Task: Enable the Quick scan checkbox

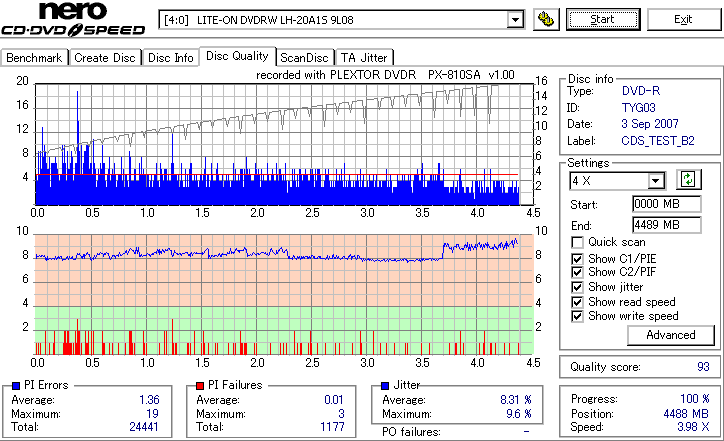Action: tap(577, 242)
